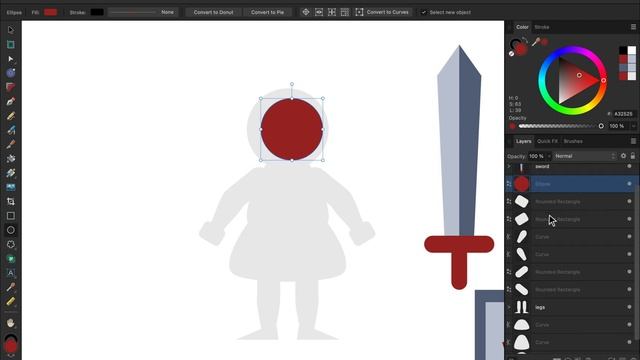Screen dimensions: 640x360
Task: Select the Node tool
Action: pyautogui.click(x=11, y=59)
